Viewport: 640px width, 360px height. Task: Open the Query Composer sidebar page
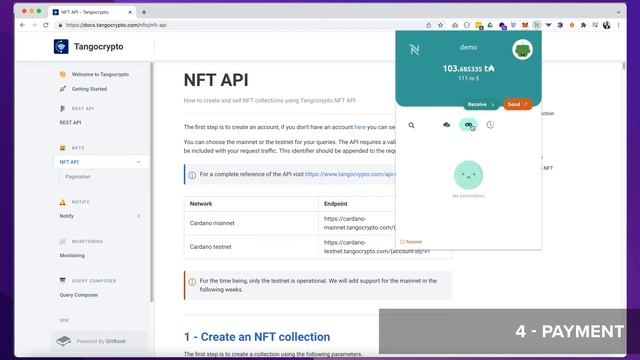pyautogui.click(x=78, y=295)
